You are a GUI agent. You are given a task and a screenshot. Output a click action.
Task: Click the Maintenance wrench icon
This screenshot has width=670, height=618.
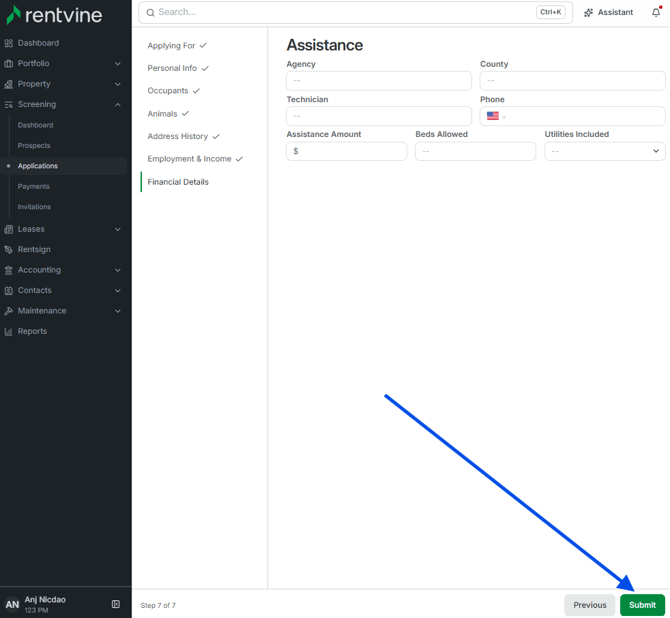click(x=9, y=311)
